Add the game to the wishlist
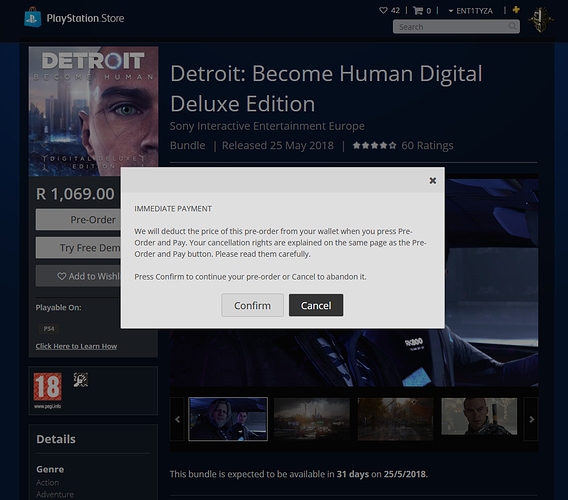The width and height of the screenshot is (568, 500). 78,276
